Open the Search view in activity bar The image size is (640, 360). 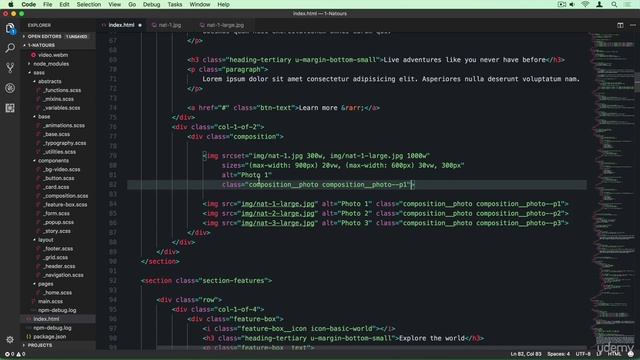pyautogui.click(x=10, y=48)
